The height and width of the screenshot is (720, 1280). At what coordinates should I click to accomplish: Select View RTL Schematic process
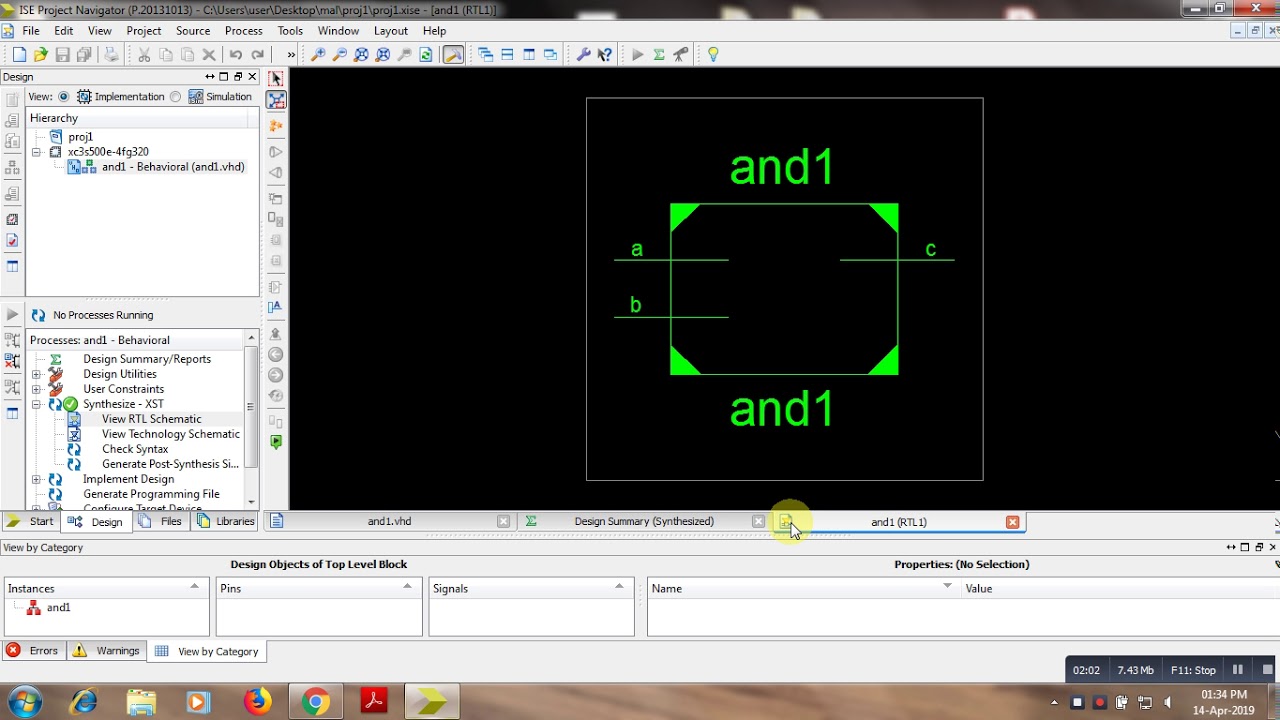coord(151,419)
